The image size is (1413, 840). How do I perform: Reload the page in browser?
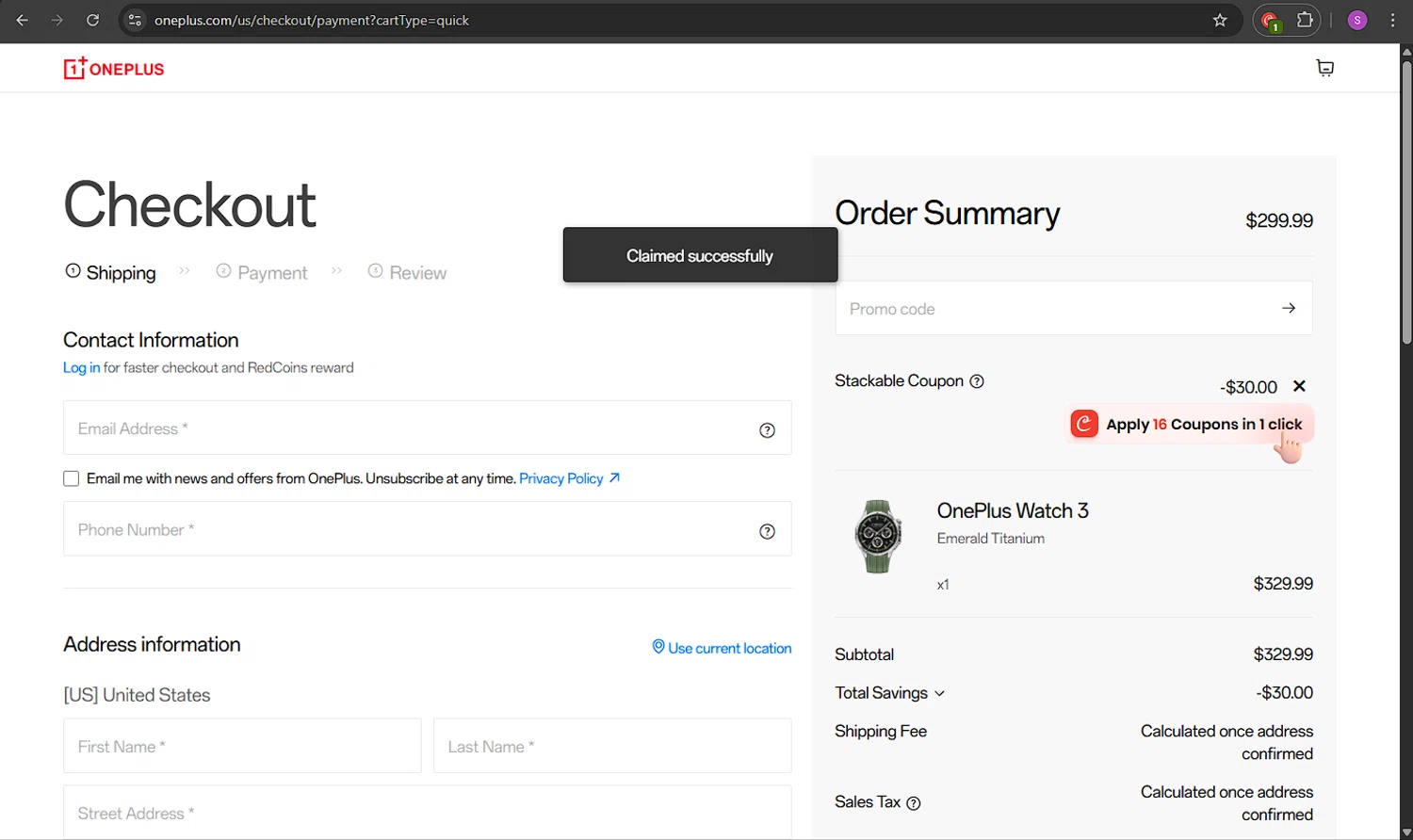click(x=92, y=20)
